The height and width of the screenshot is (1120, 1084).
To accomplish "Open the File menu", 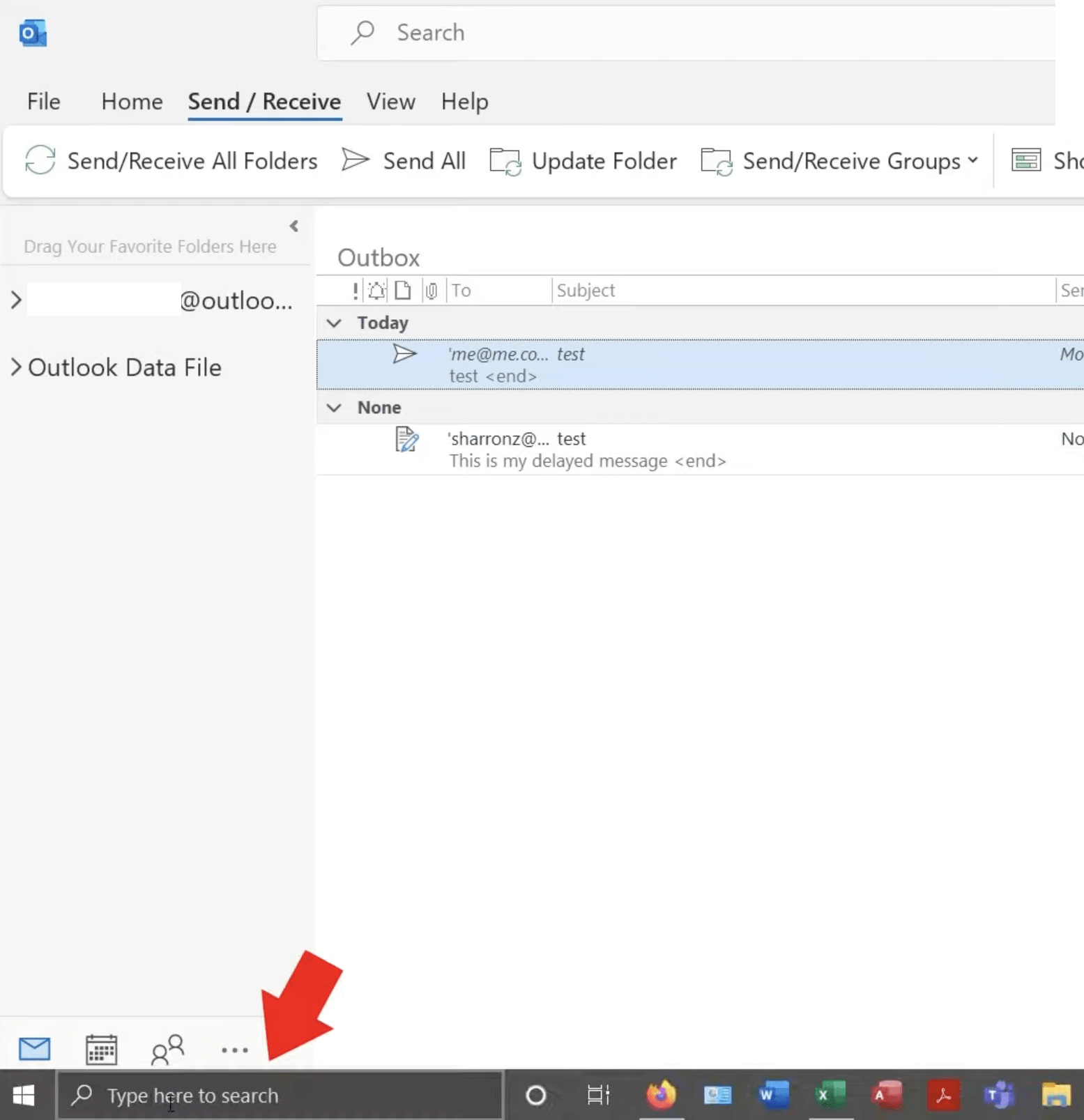I will [x=43, y=102].
